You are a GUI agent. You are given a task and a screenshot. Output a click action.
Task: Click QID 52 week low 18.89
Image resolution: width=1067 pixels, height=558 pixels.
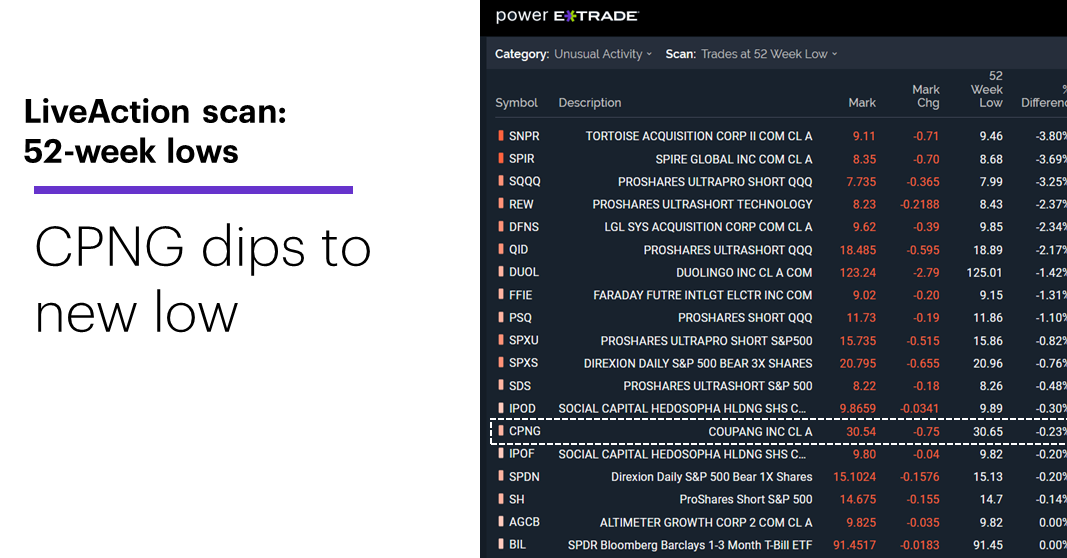[x=987, y=250]
